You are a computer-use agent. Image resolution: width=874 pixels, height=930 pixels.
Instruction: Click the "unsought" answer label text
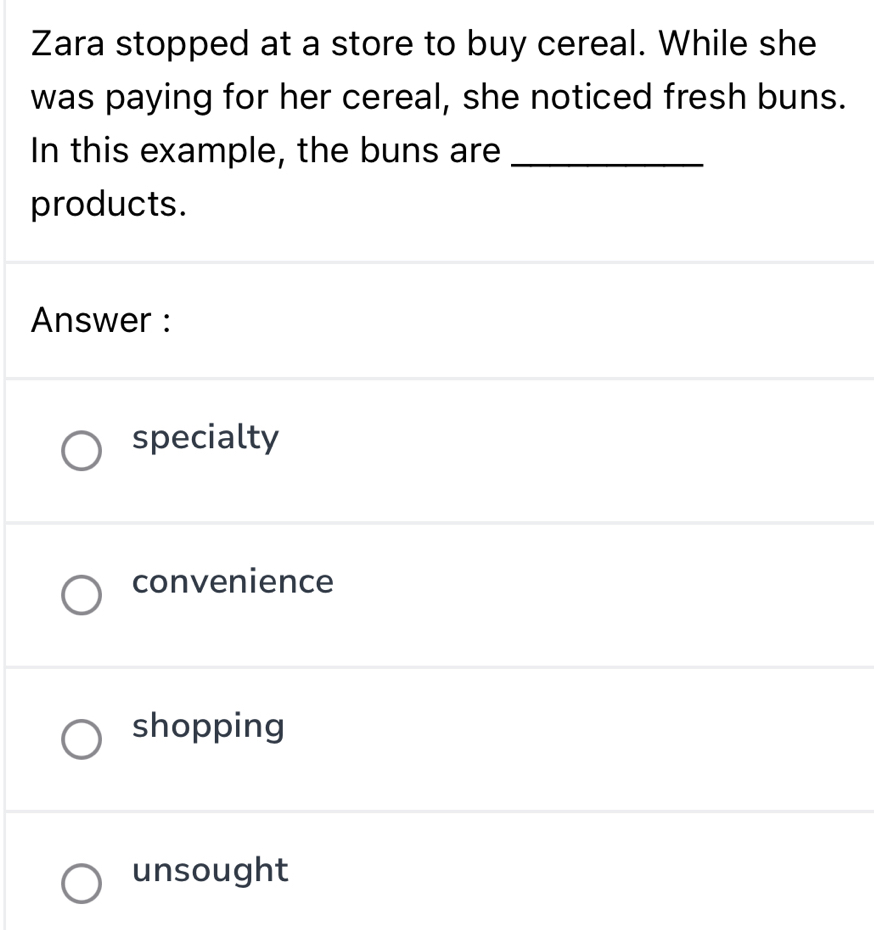click(x=210, y=870)
